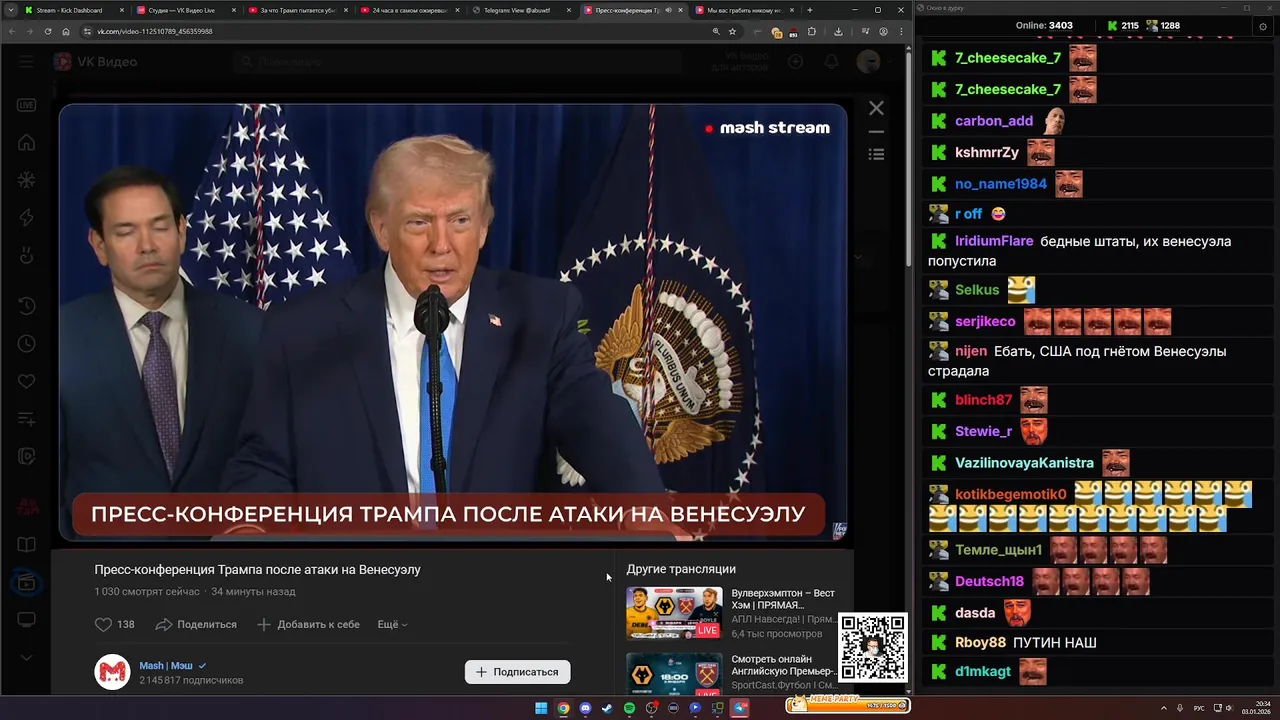
Task: Open Chrome extensions puzzle icon
Action: pyautogui.click(x=812, y=31)
